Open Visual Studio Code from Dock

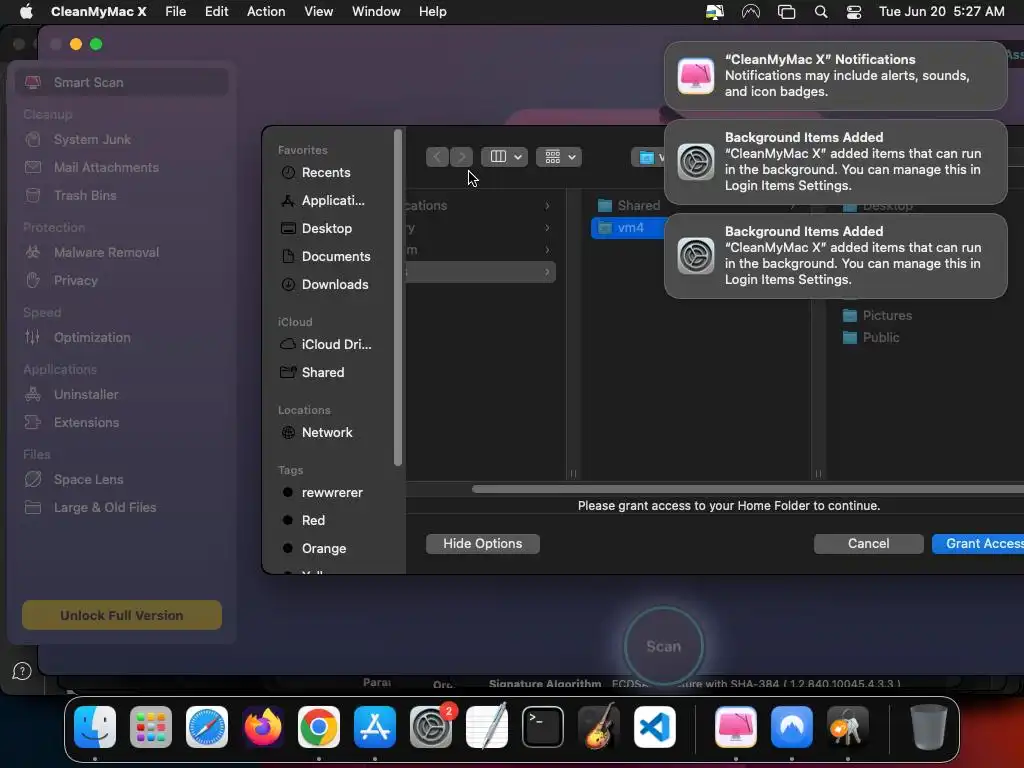coord(655,727)
